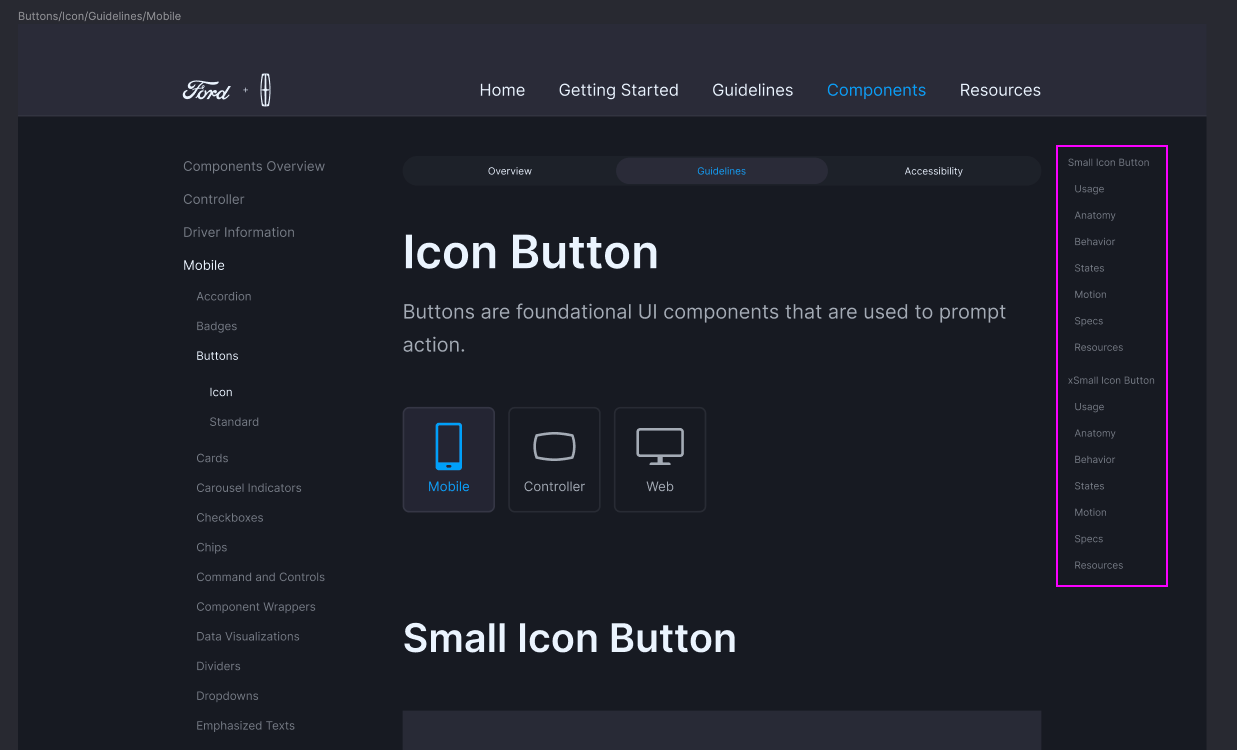
Task: Open Data Visualizations in sidebar
Action: coord(248,636)
